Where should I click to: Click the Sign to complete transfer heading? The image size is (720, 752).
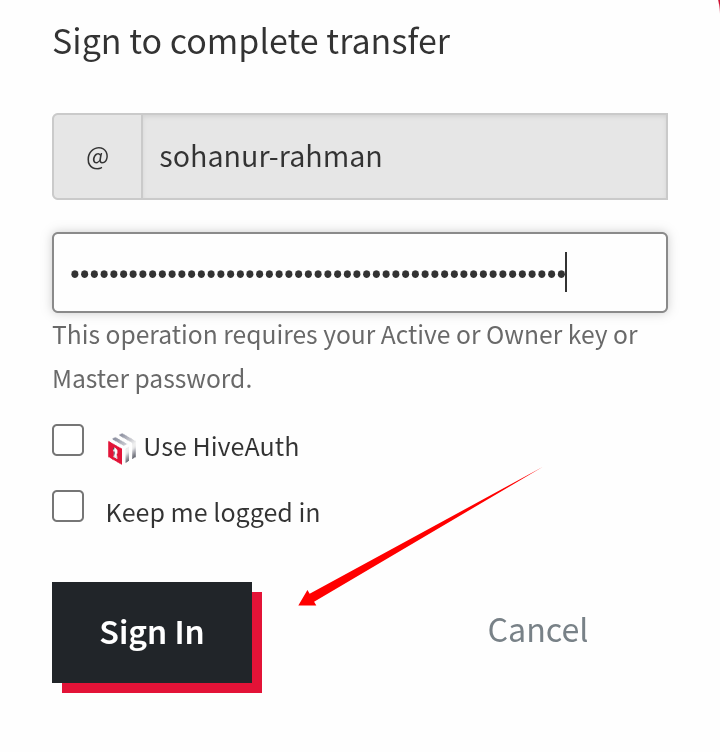pos(251,42)
